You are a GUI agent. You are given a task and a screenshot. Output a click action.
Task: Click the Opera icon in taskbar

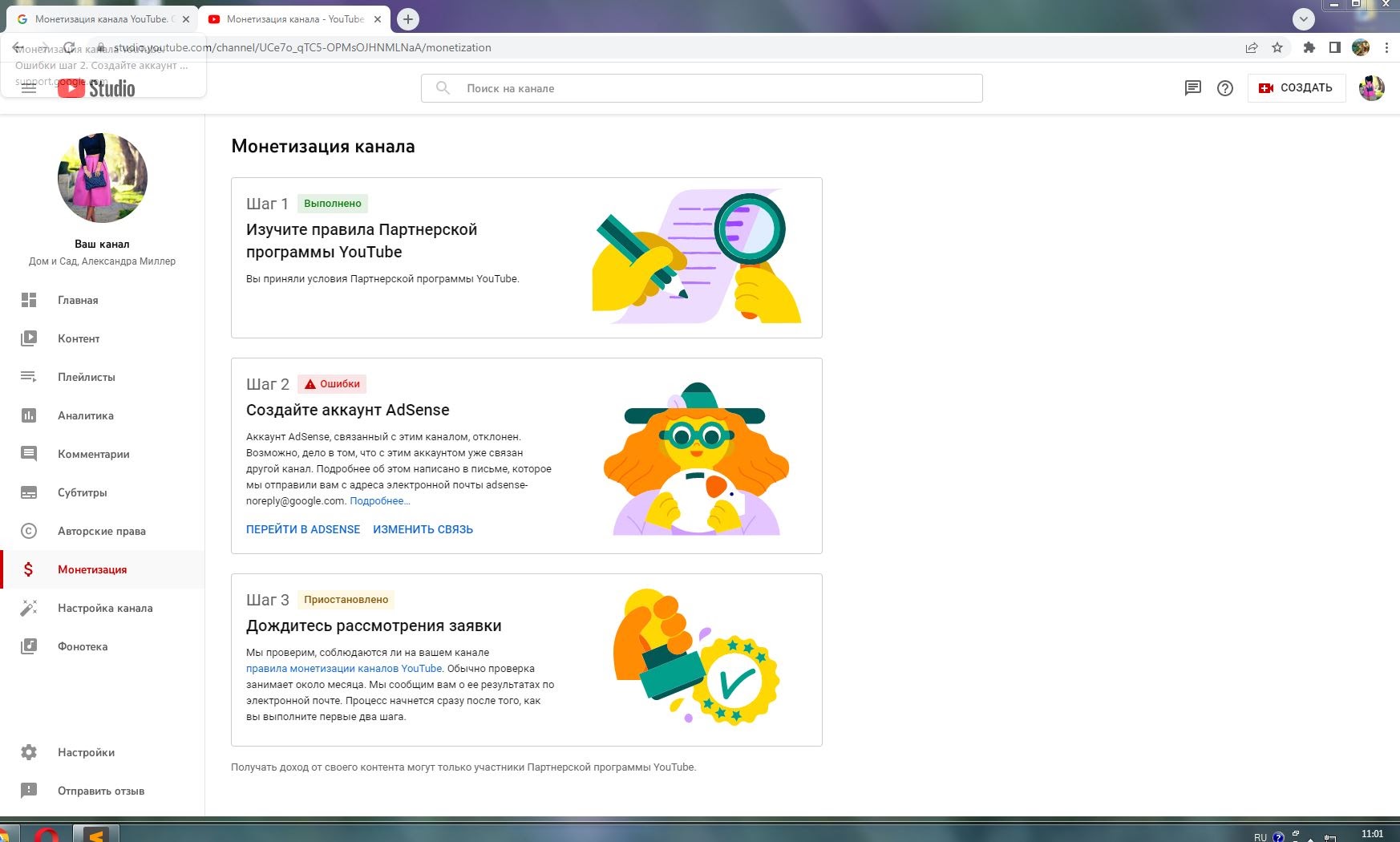[46, 834]
